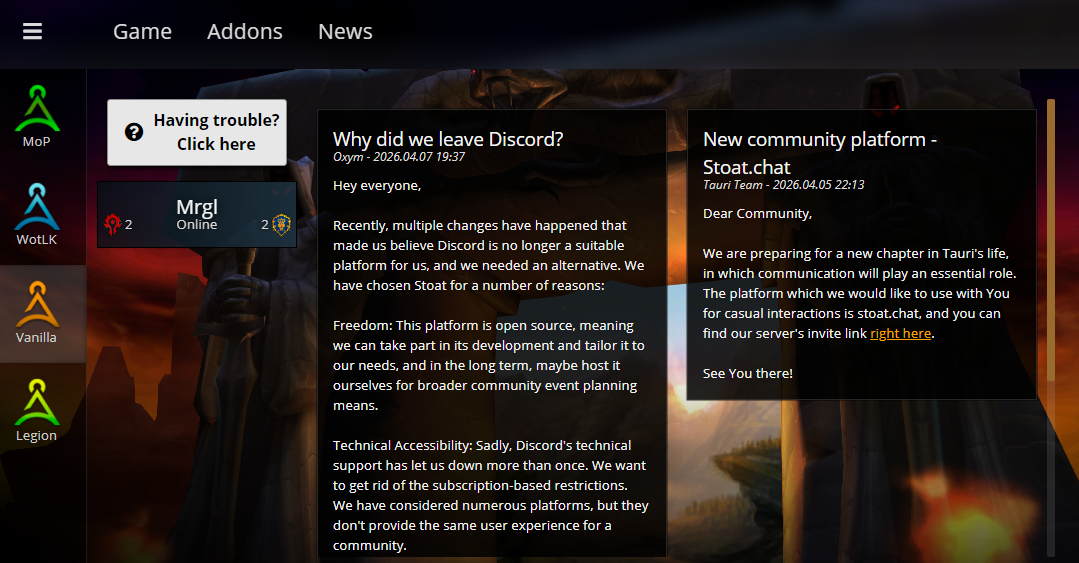This screenshot has height=563, width=1079.
Task: Click the Alliance faction icon
Action: pyautogui.click(x=281, y=224)
